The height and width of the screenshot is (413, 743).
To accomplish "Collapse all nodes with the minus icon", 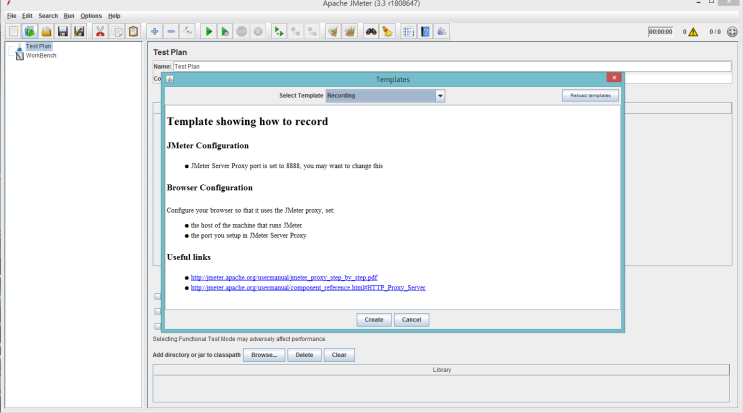I will [171, 32].
